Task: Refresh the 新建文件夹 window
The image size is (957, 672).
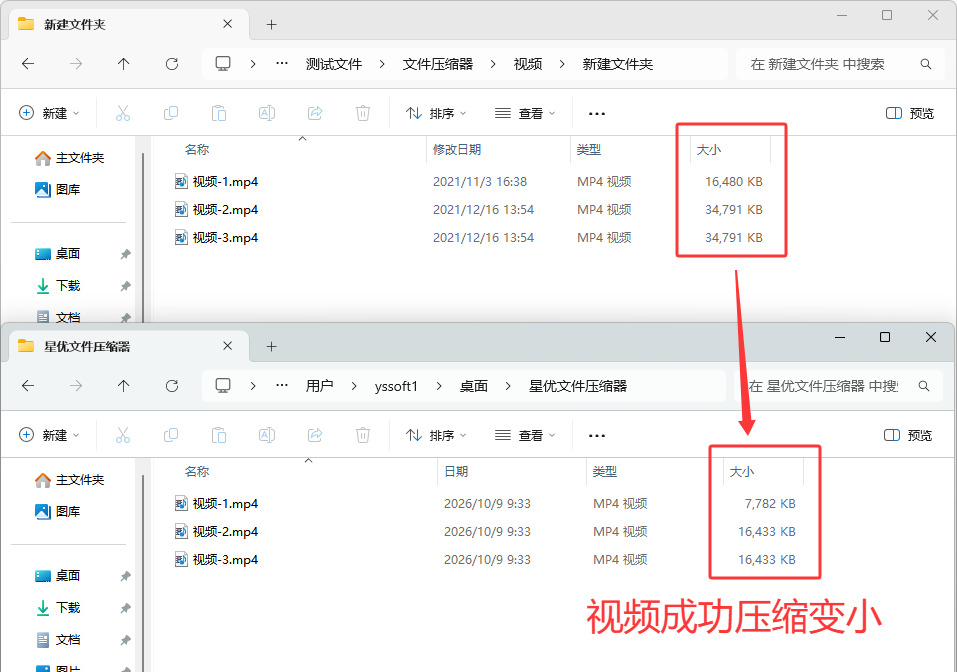Action: pos(172,63)
